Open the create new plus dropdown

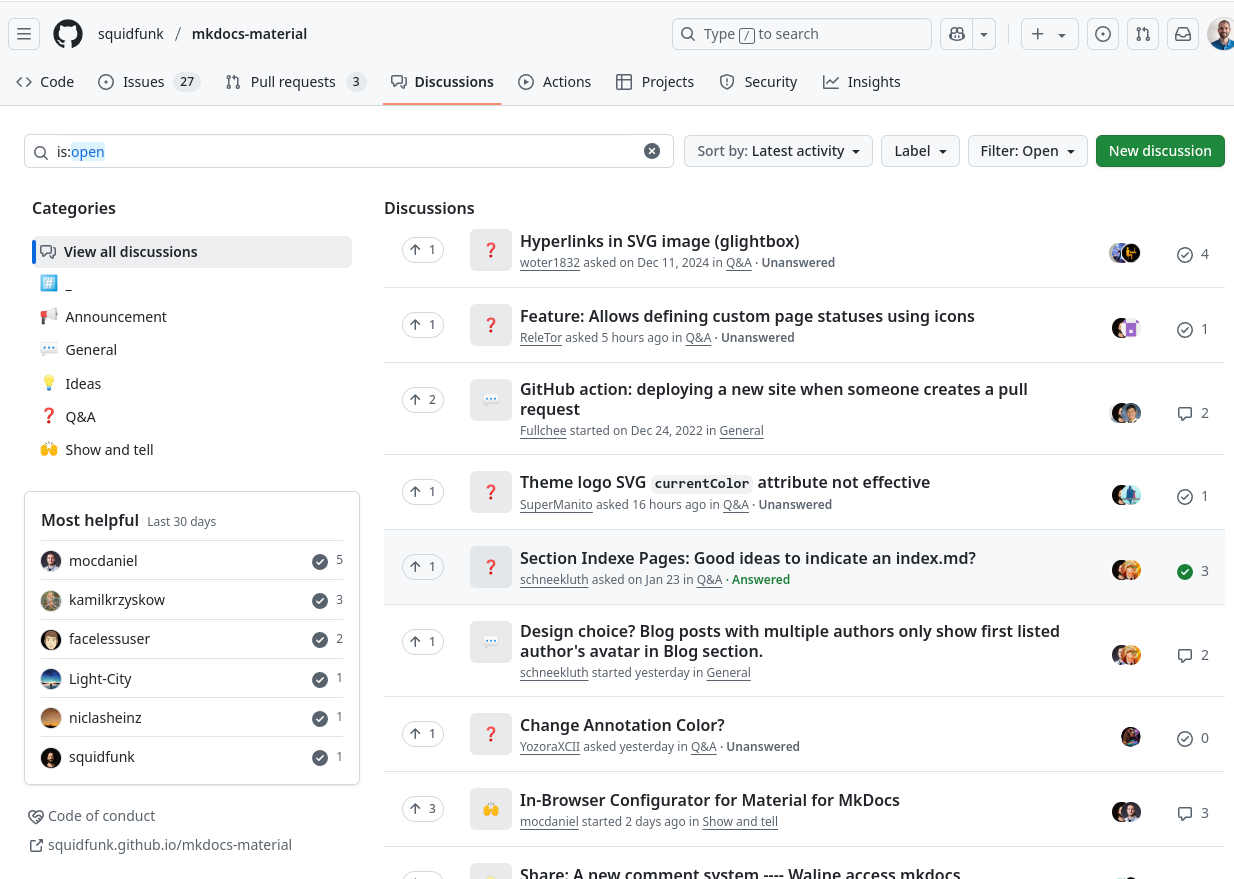[1049, 34]
